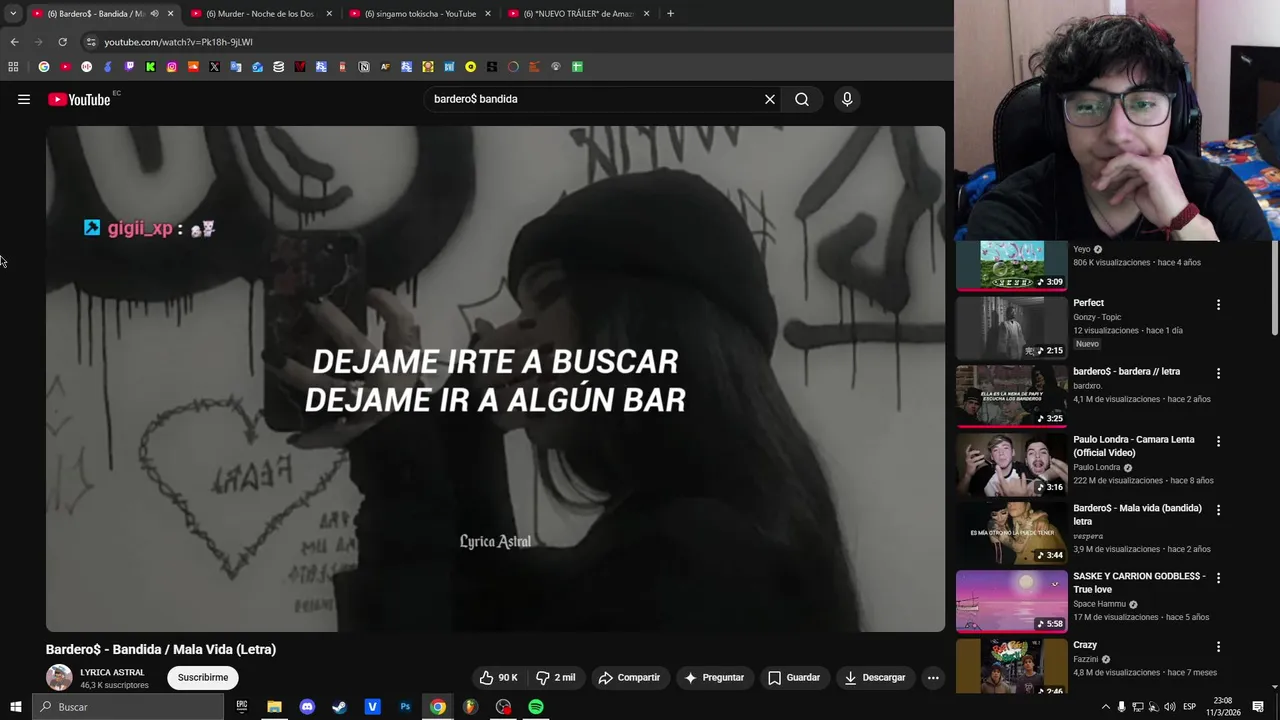Open Spotify from the taskbar
The image size is (1280, 720).
[536, 707]
